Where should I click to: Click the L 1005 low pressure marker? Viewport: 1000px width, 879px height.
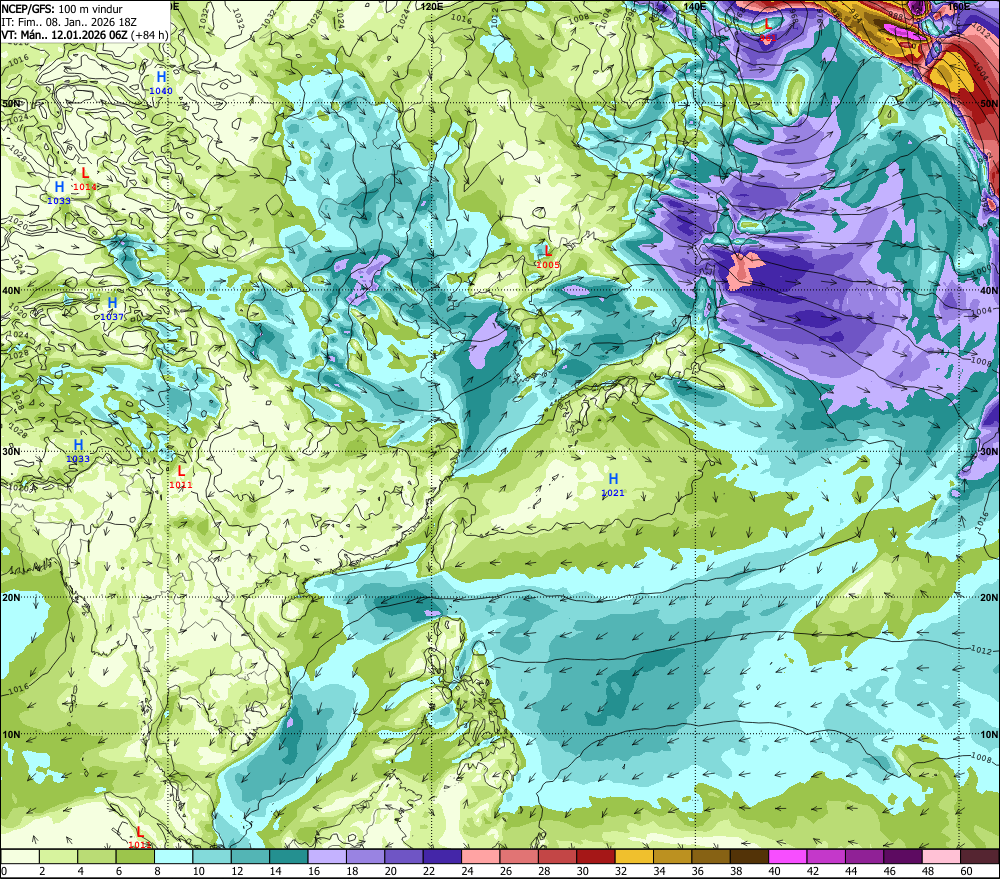click(548, 257)
